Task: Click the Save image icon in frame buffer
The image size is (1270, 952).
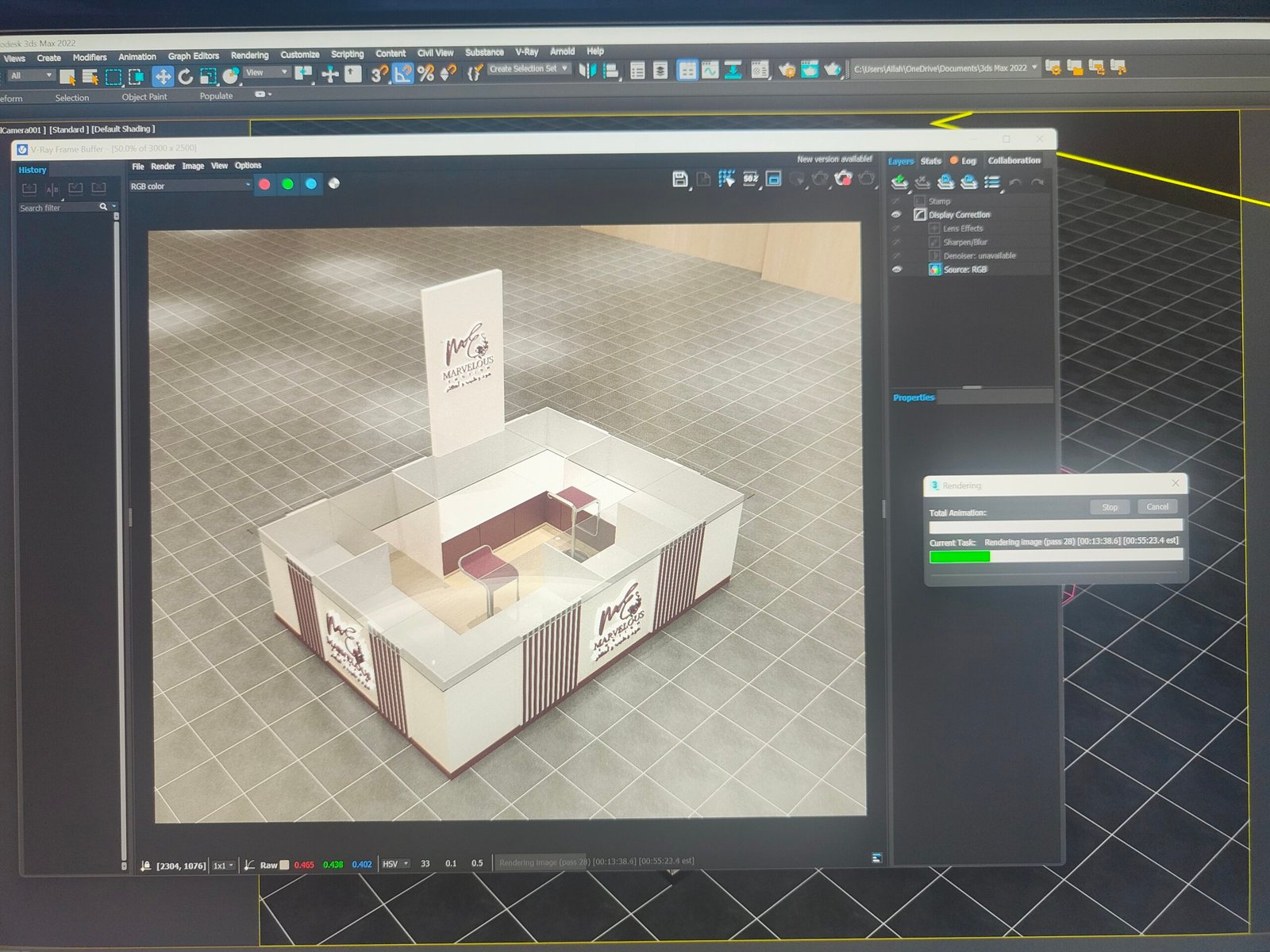Action: [679, 179]
